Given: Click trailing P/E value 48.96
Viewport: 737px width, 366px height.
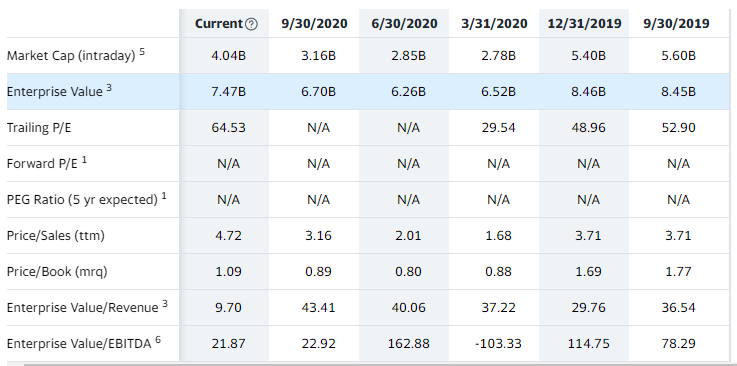Looking at the screenshot, I should point(588,127).
